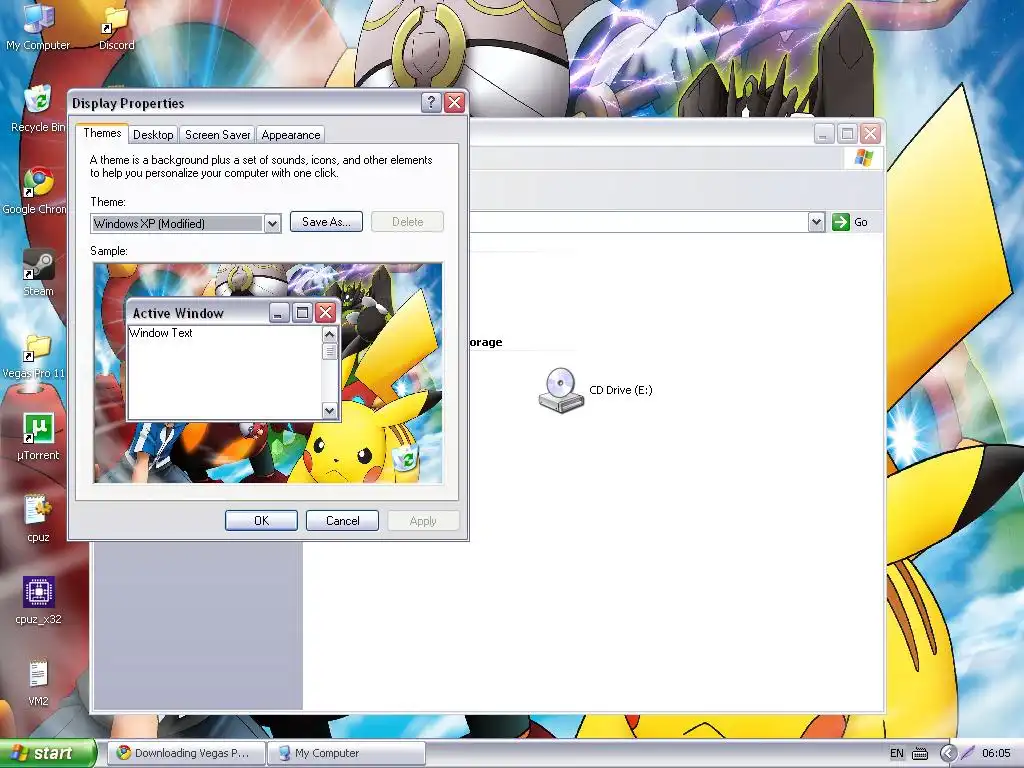The width and height of the screenshot is (1024, 768).
Task: Select the CD Drive (E:) icon
Action: point(595,390)
